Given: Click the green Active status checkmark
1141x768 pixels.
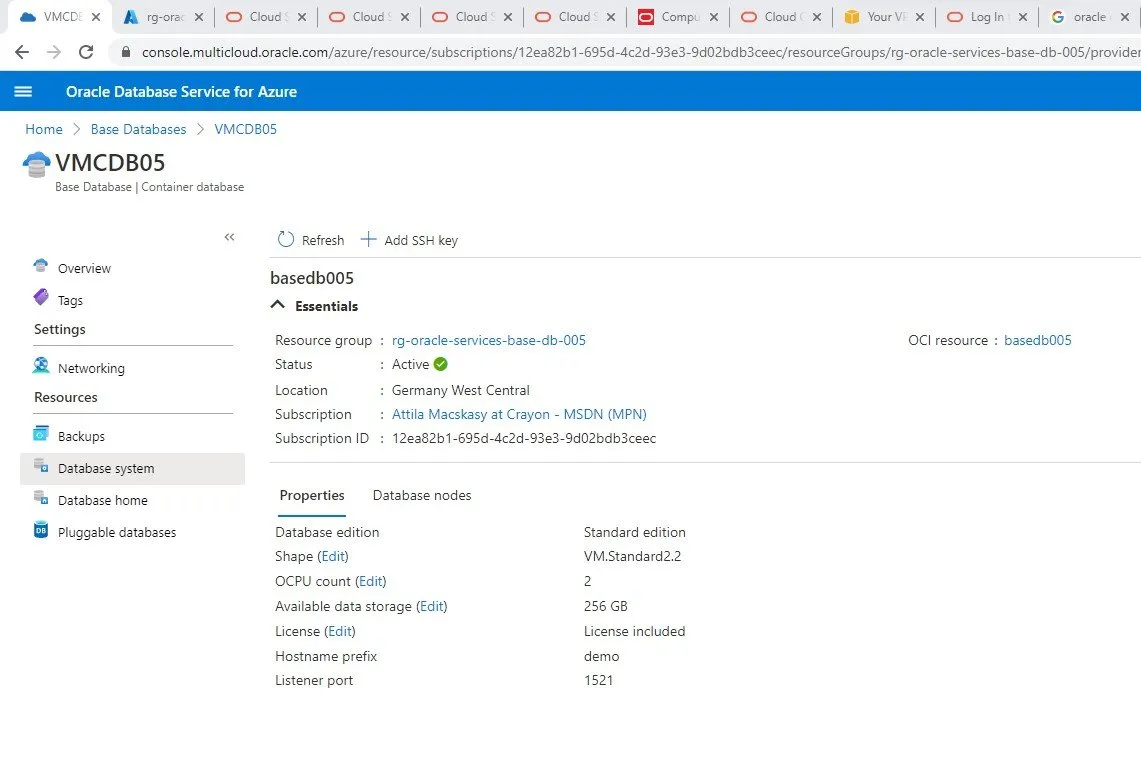Looking at the screenshot, I should (440, 364).
